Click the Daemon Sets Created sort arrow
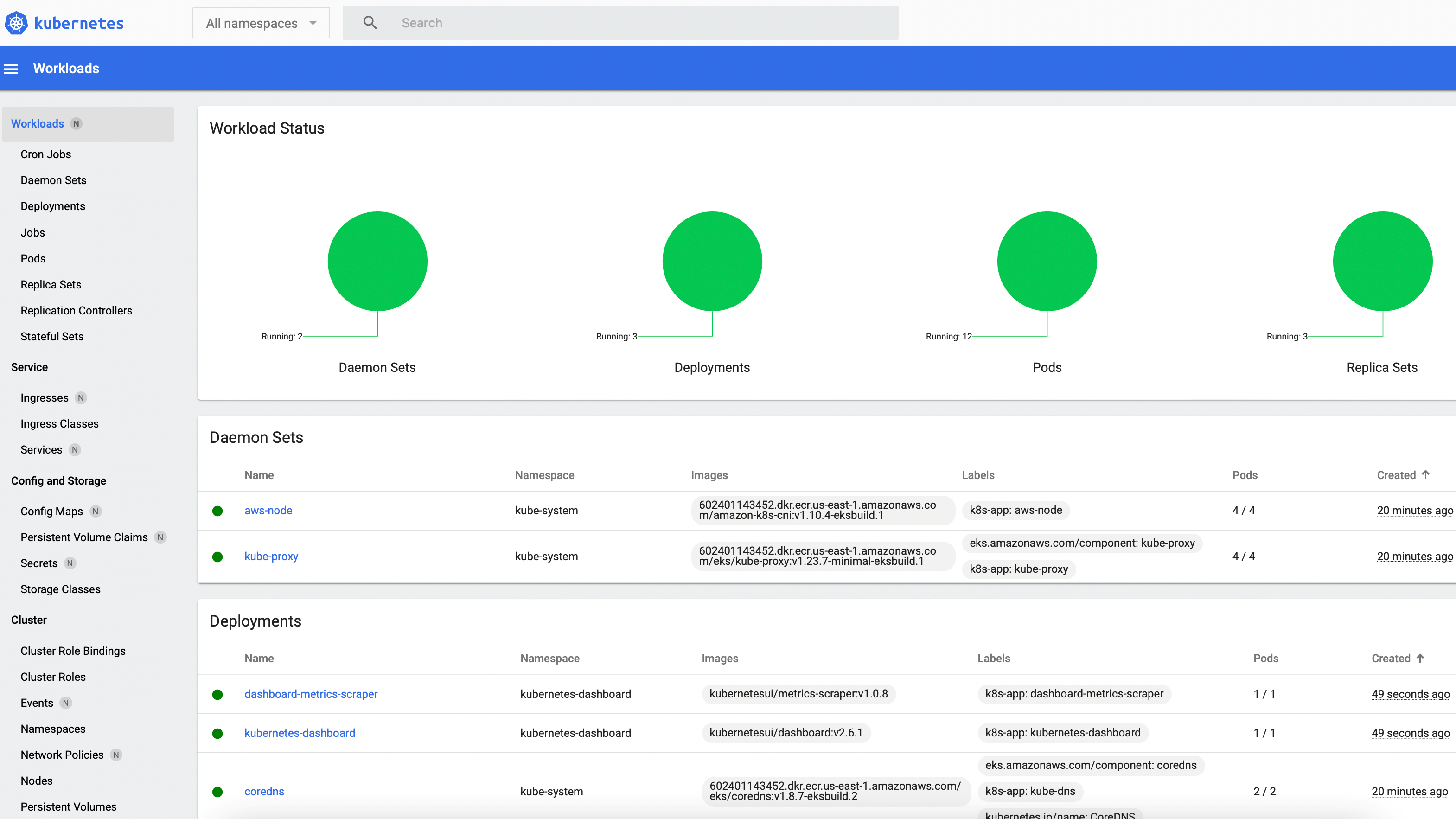 point(1425,475)
